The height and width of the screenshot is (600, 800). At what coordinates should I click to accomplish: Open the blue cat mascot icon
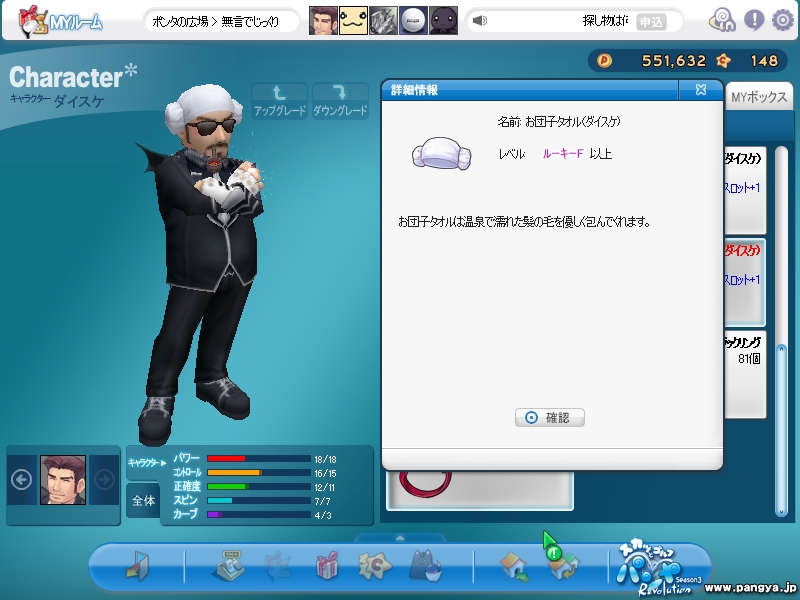(x=425, y=565)
